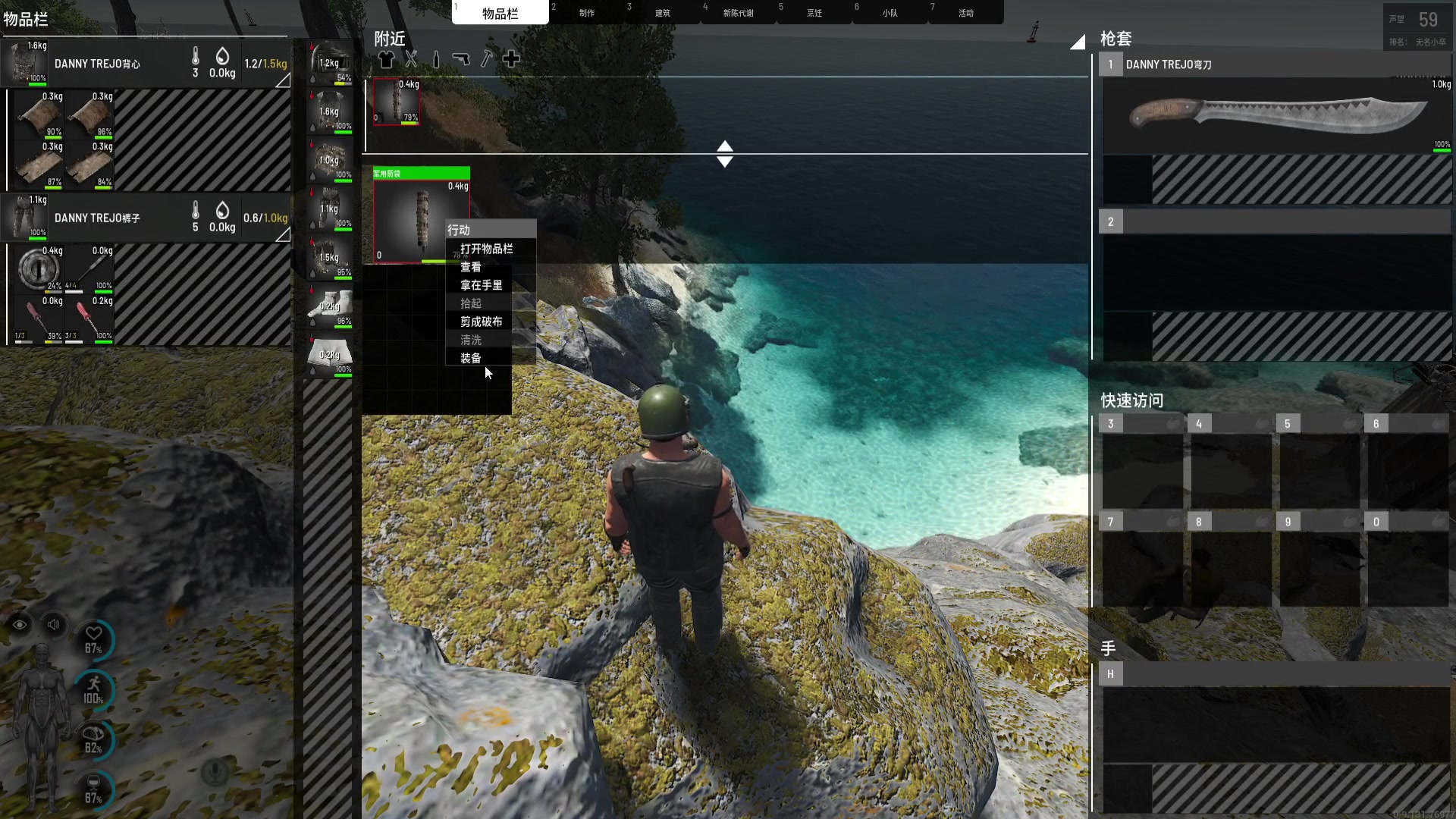Click the stomach 82% gauge

pos(94,739)
